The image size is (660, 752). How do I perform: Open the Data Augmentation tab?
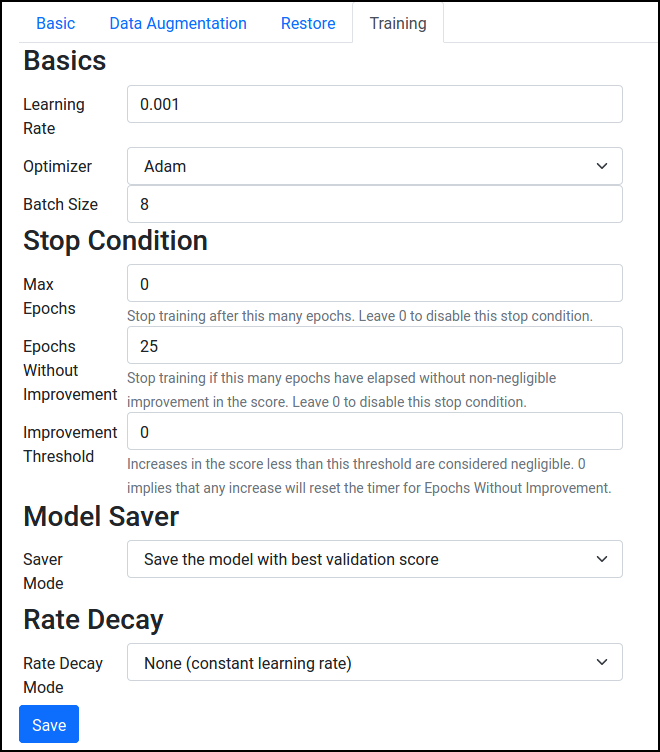pos(178,23)
